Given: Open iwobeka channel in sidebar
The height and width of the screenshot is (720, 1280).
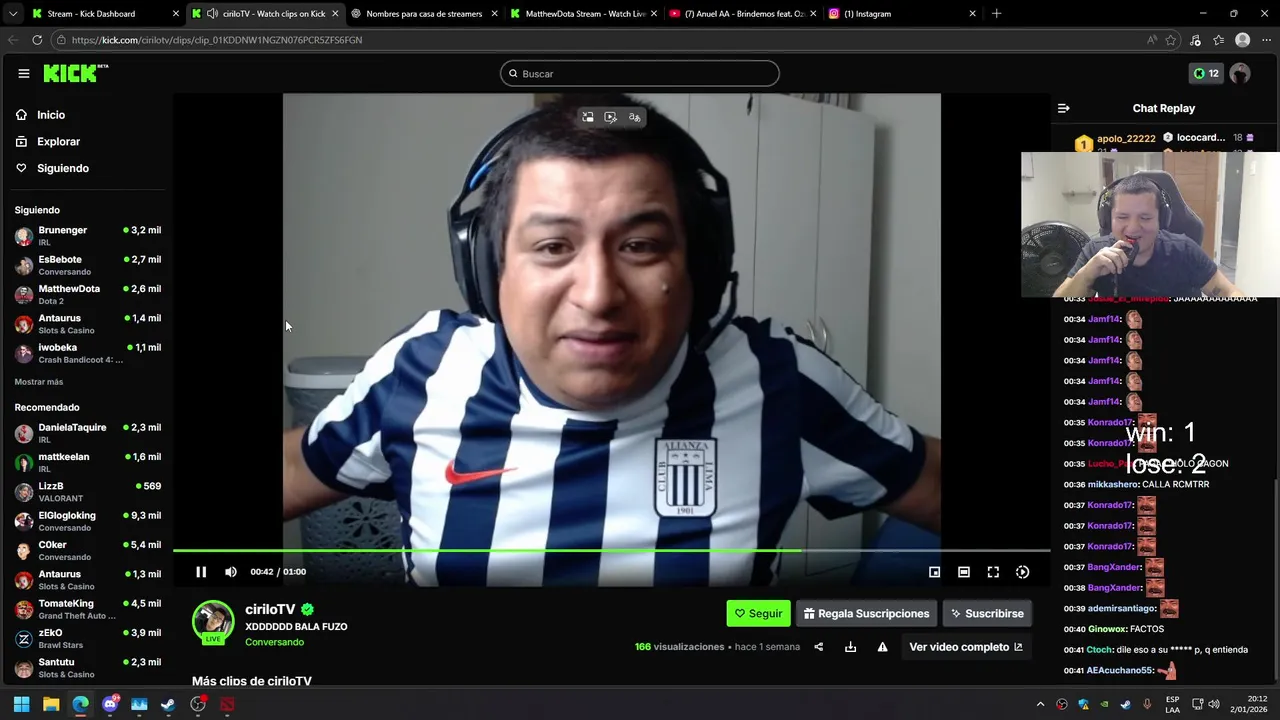Looking at the screenshot, I should point(88,353).
